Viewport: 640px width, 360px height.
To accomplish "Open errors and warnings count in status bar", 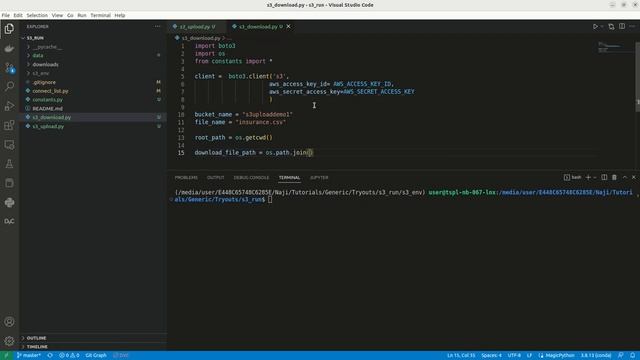I will pos(69,356).
